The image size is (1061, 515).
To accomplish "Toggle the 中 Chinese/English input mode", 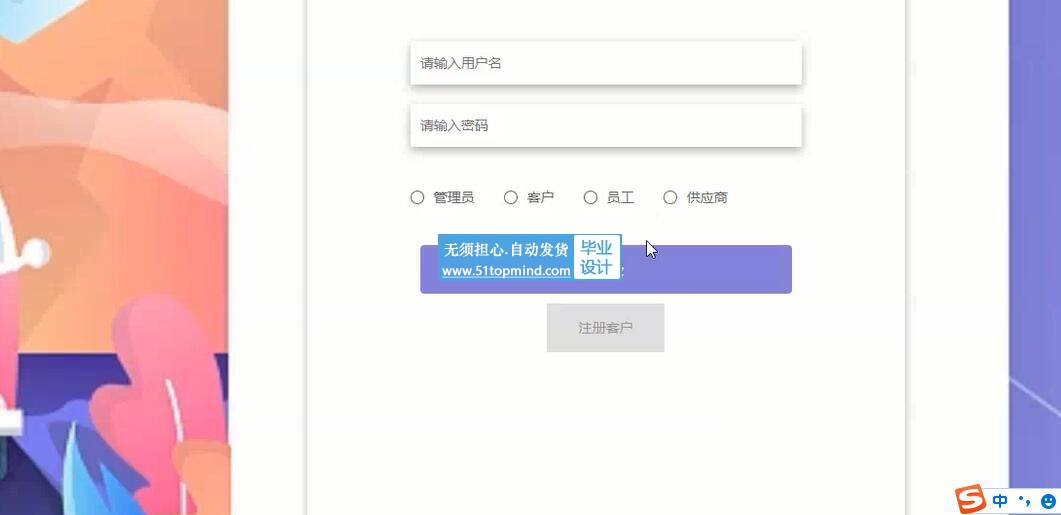I will click(1000, 501).
